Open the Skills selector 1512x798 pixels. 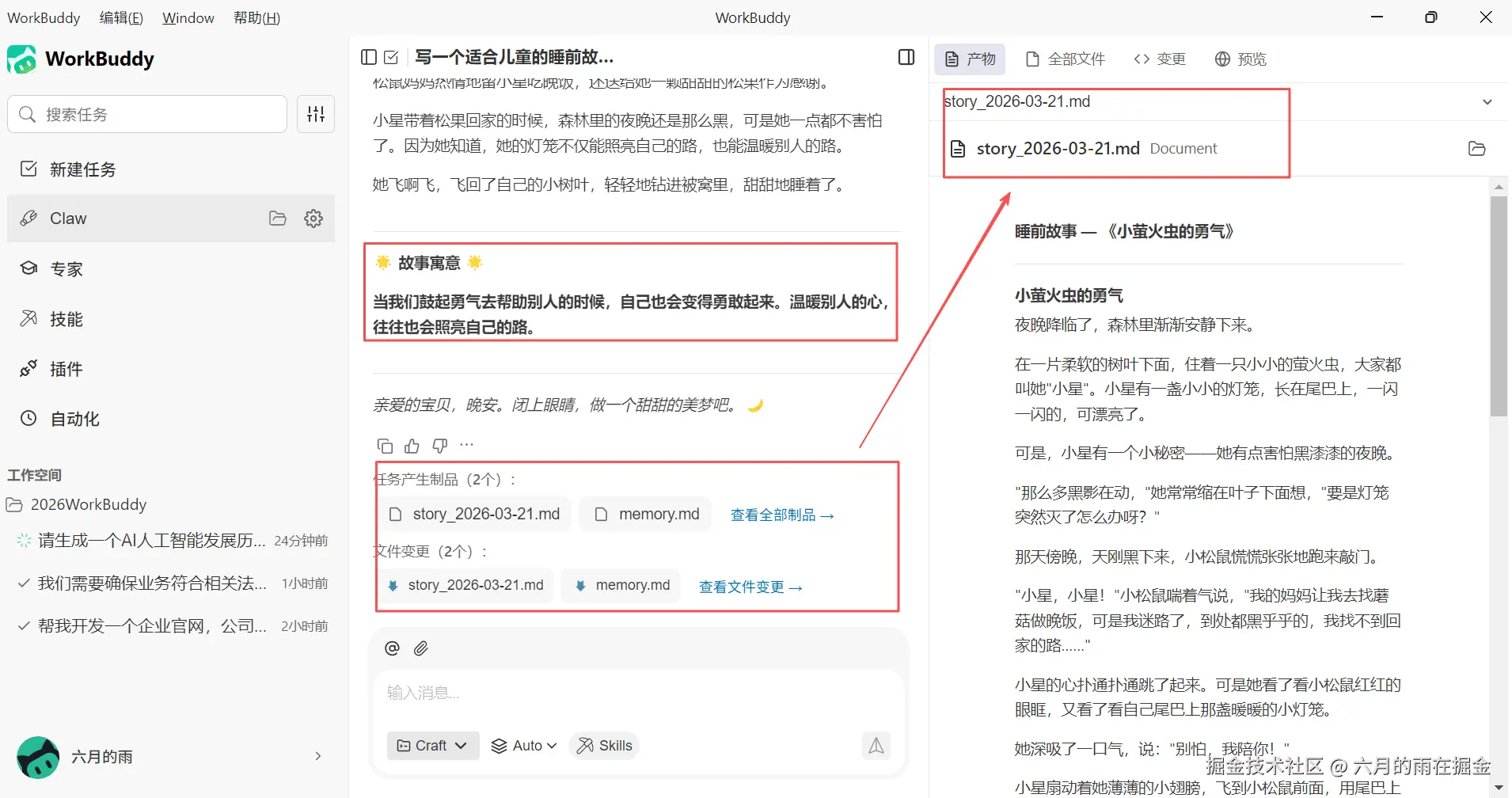[x=605, y=746]
